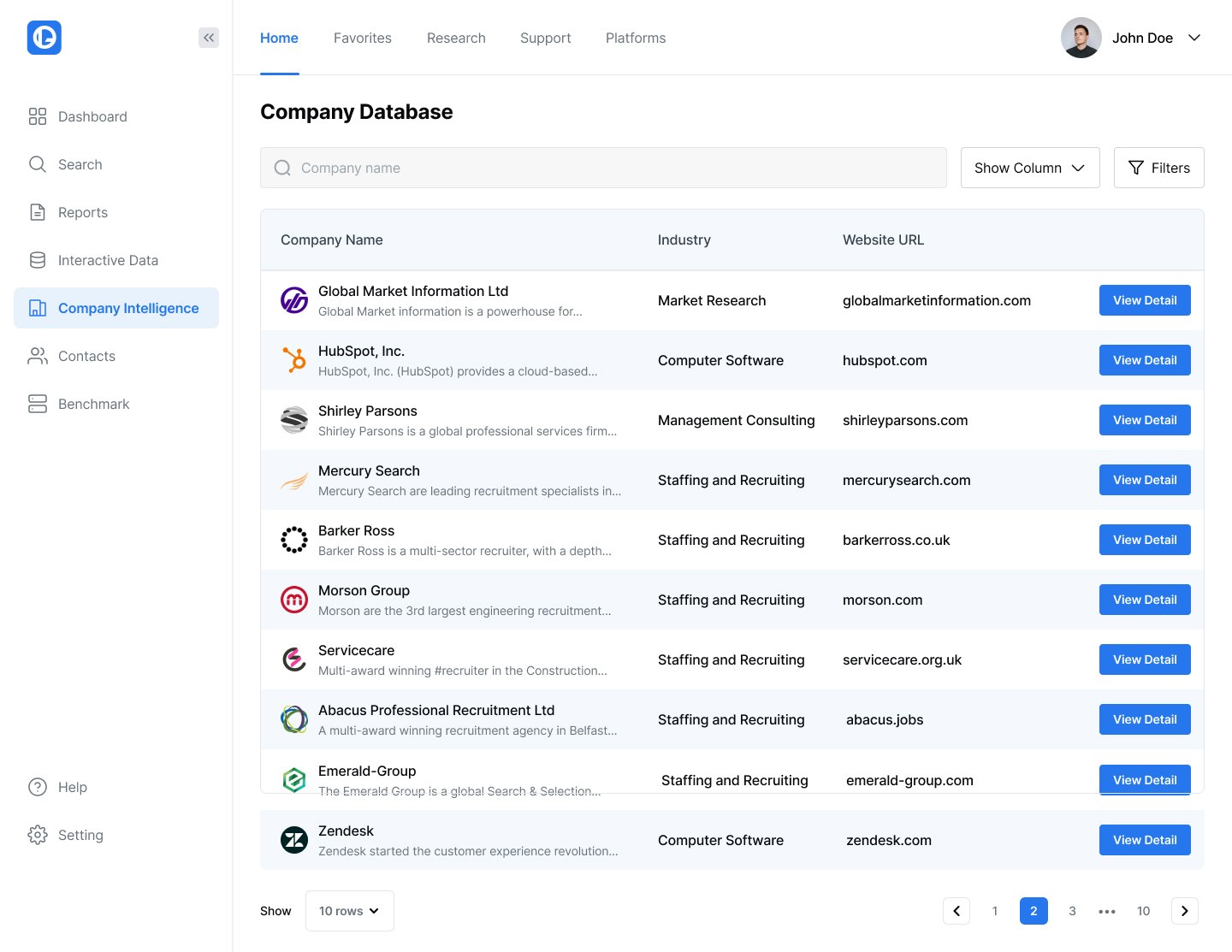View Detail for HubSpot, Inc.
1232x952 pixels.
pyautogui.click(x=1145, y=360)
